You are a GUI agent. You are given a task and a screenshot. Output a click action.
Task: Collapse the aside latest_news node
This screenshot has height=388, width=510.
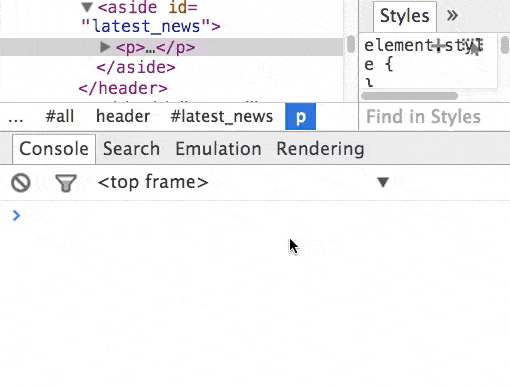pos(87,7)
